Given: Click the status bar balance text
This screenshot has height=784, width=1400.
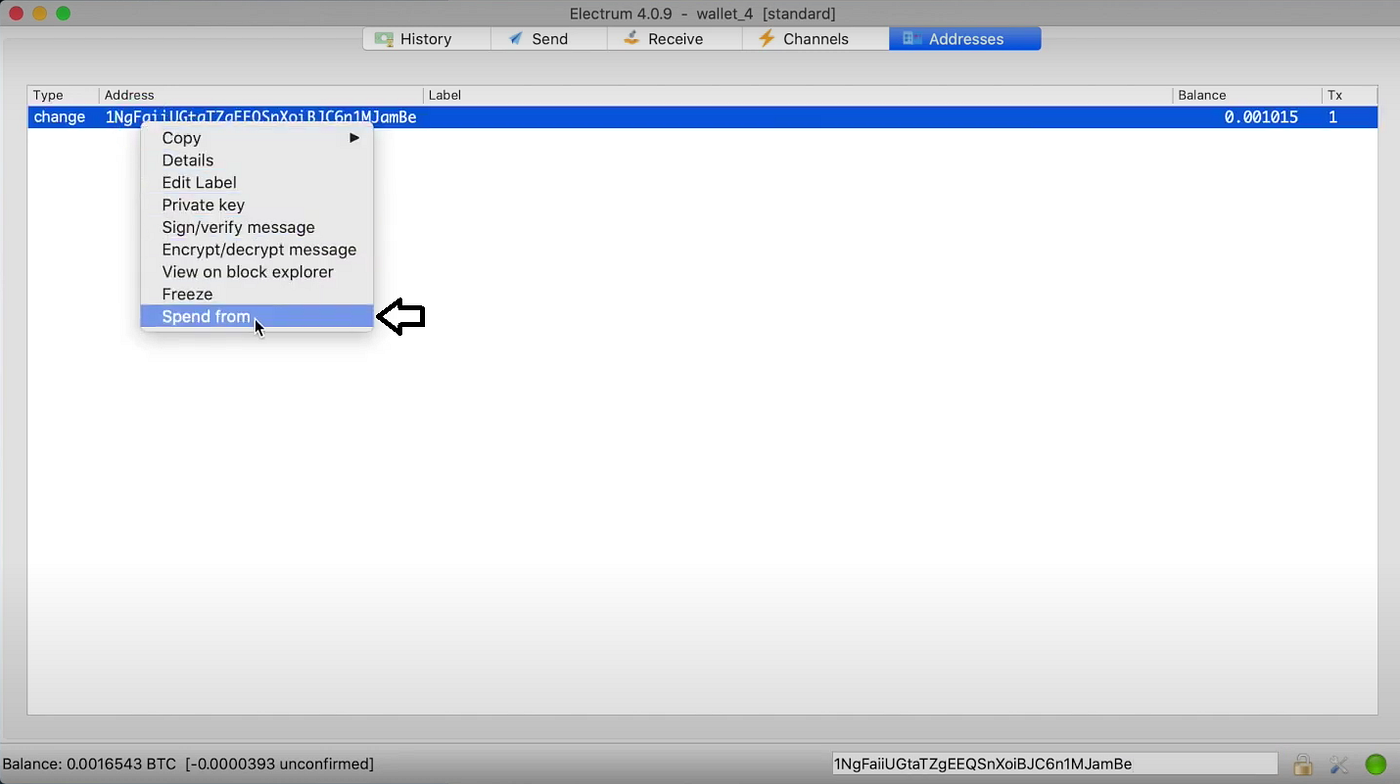Looking at the screenshot, I should [188, 764].
